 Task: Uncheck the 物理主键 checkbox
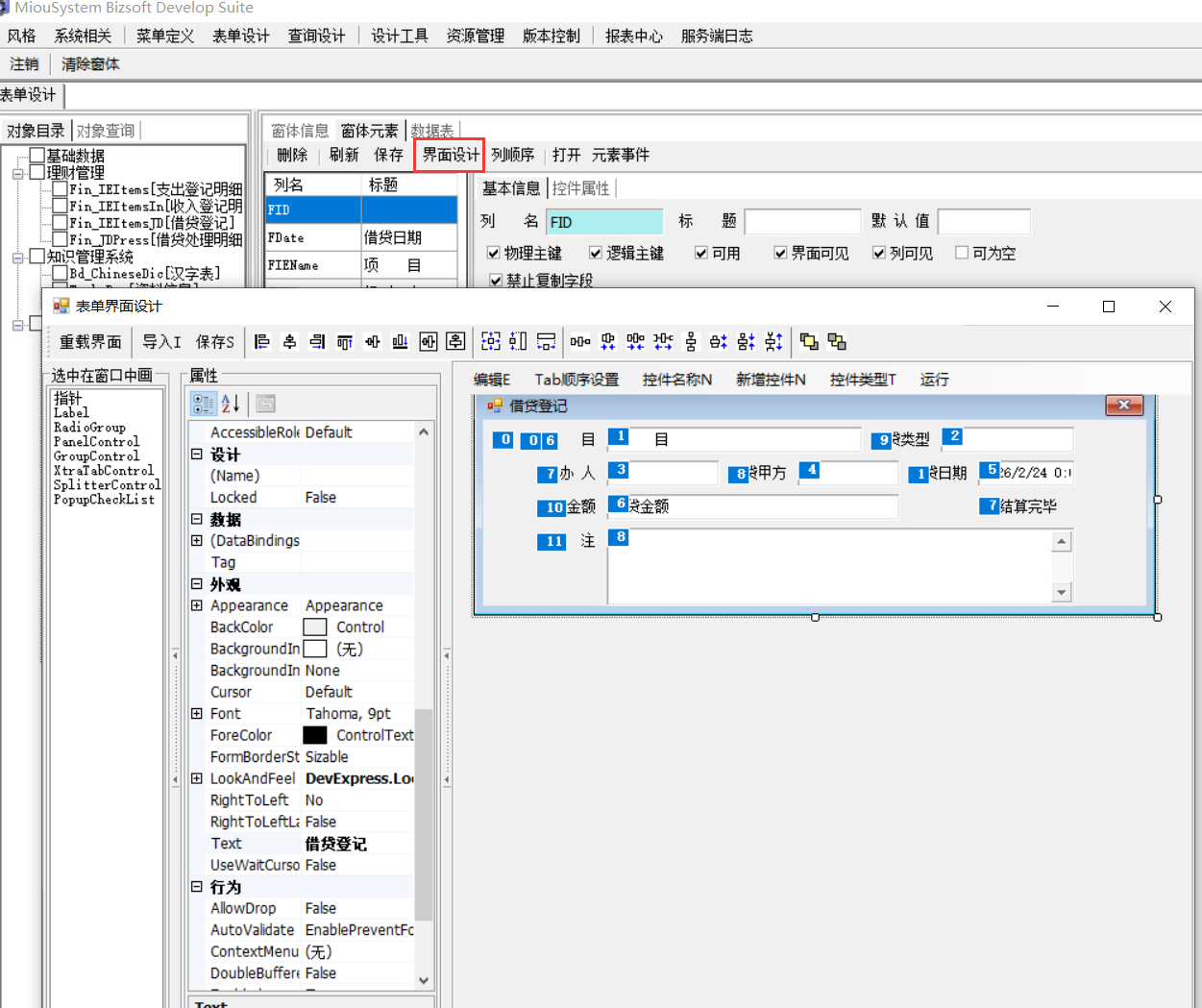(x=493, y=253)
